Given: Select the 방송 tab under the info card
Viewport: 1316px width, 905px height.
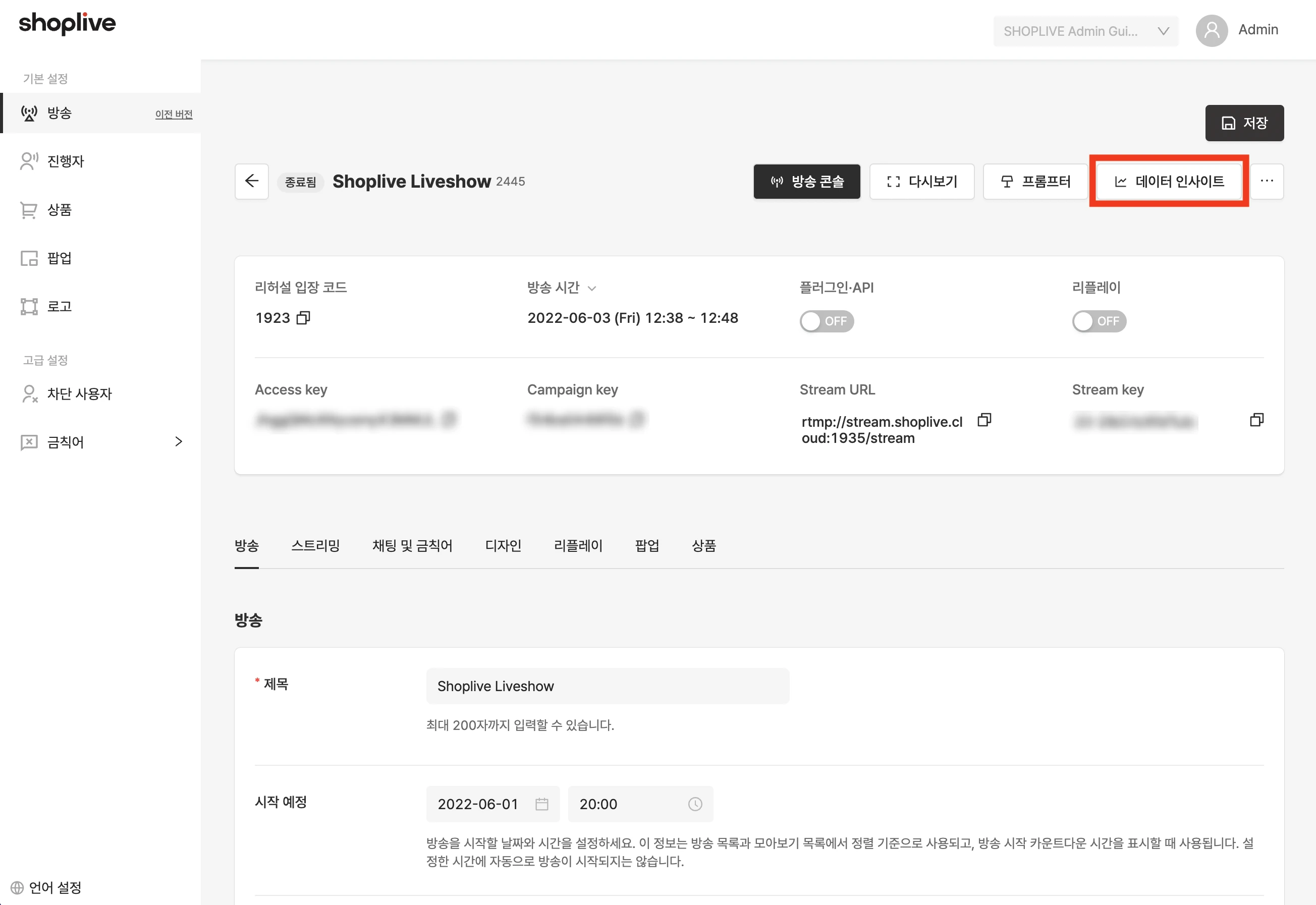Looking at the screenshot, I should click(x=247, y=545).
